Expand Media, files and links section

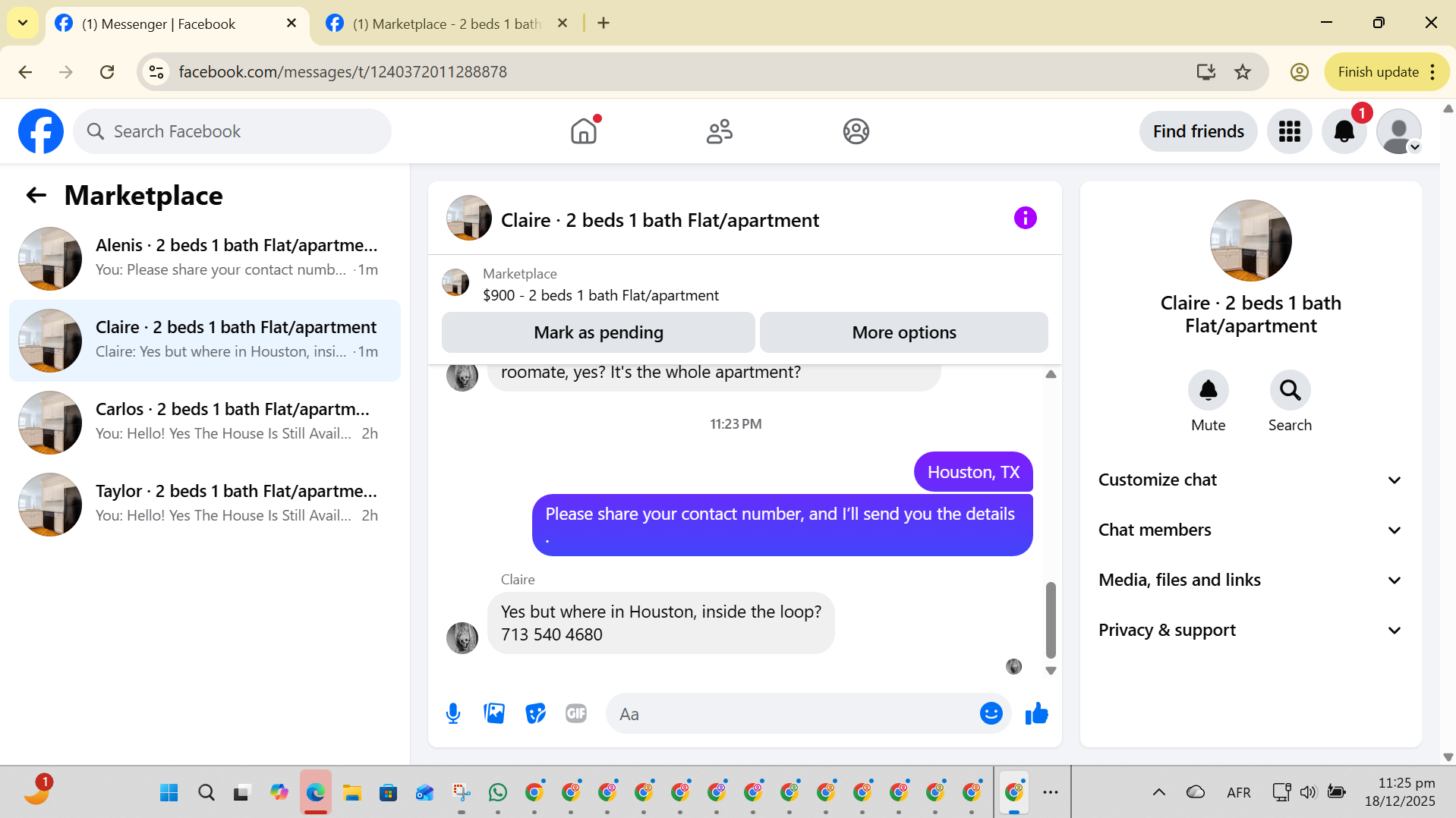click(1250, 580)
